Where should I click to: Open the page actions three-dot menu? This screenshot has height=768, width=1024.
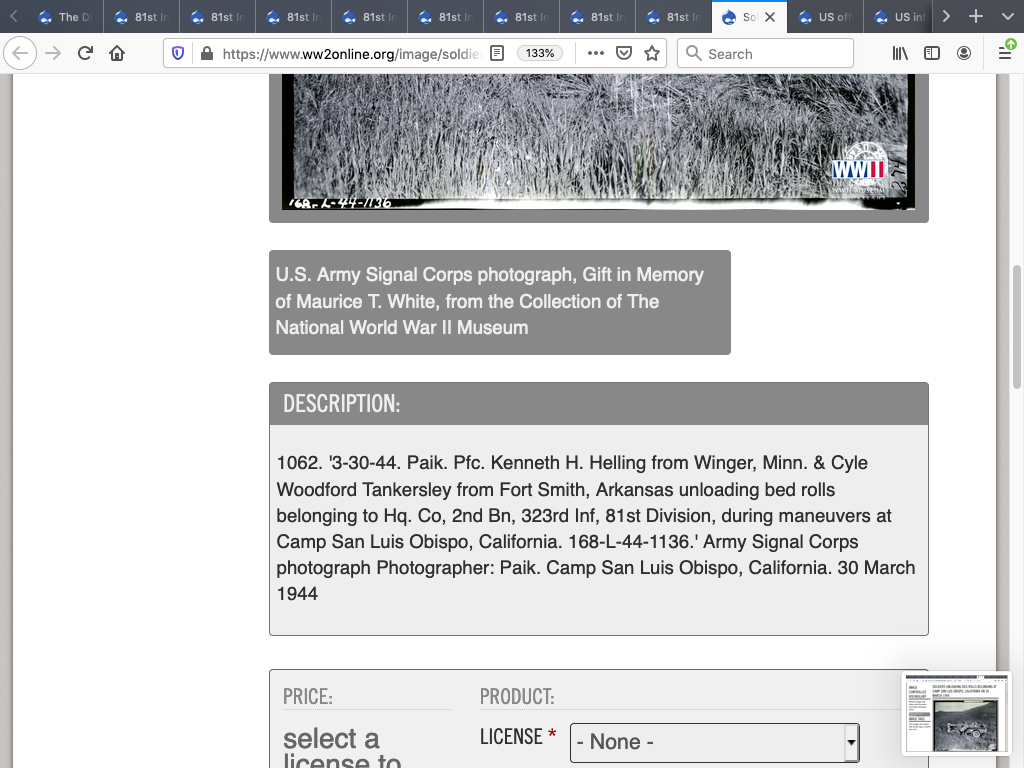click(595, 54)
